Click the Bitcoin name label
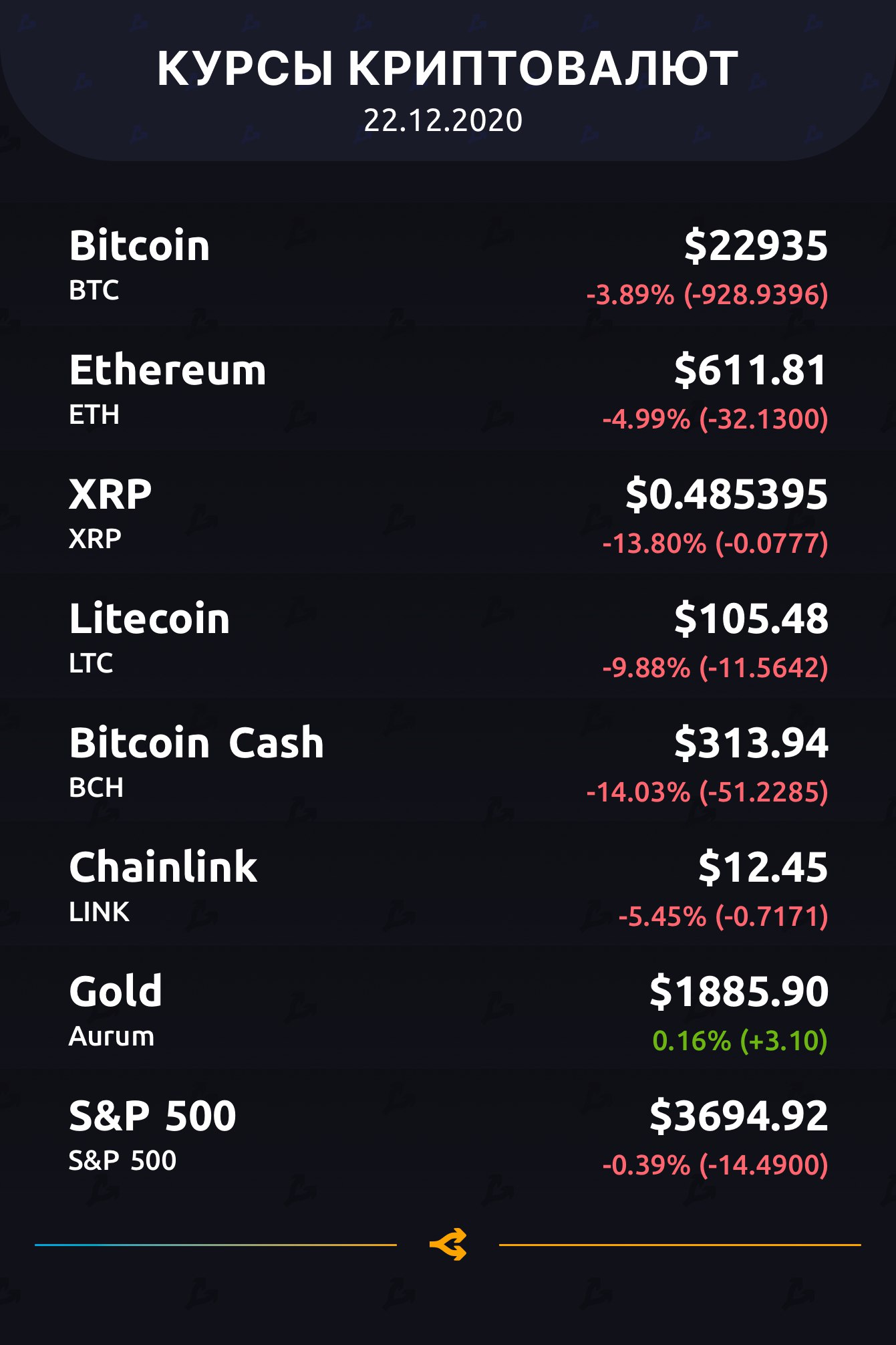 pos(140,246)
